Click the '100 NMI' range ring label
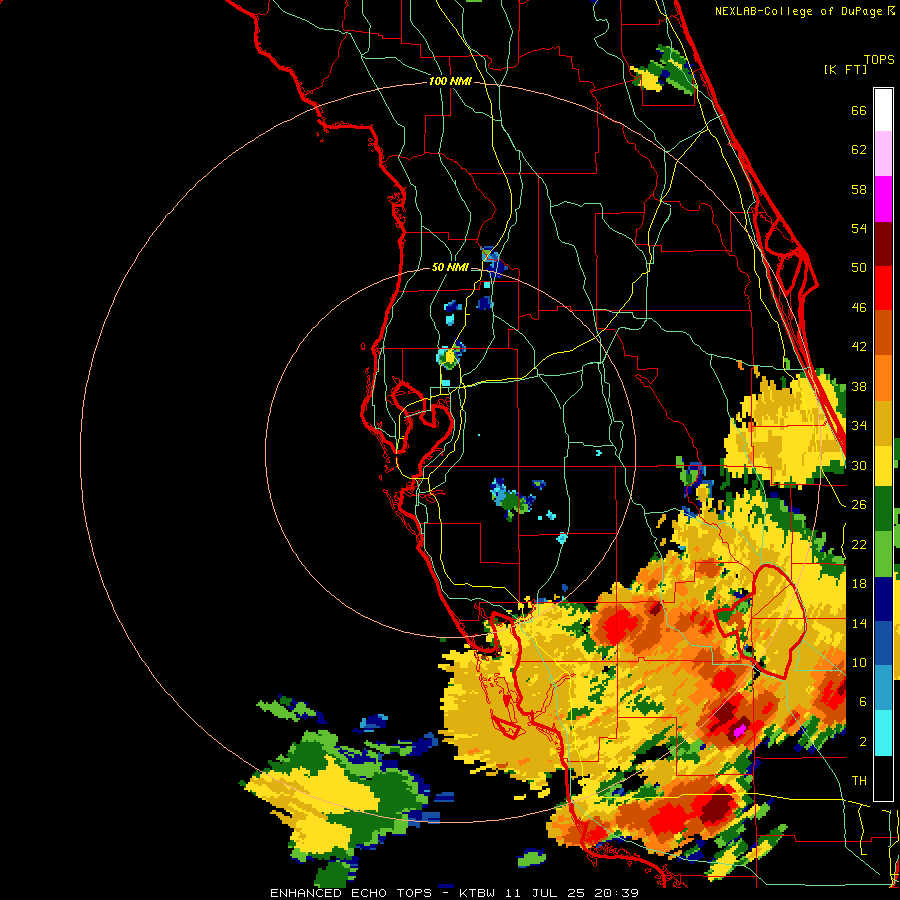900x900 pixels. 450,82
